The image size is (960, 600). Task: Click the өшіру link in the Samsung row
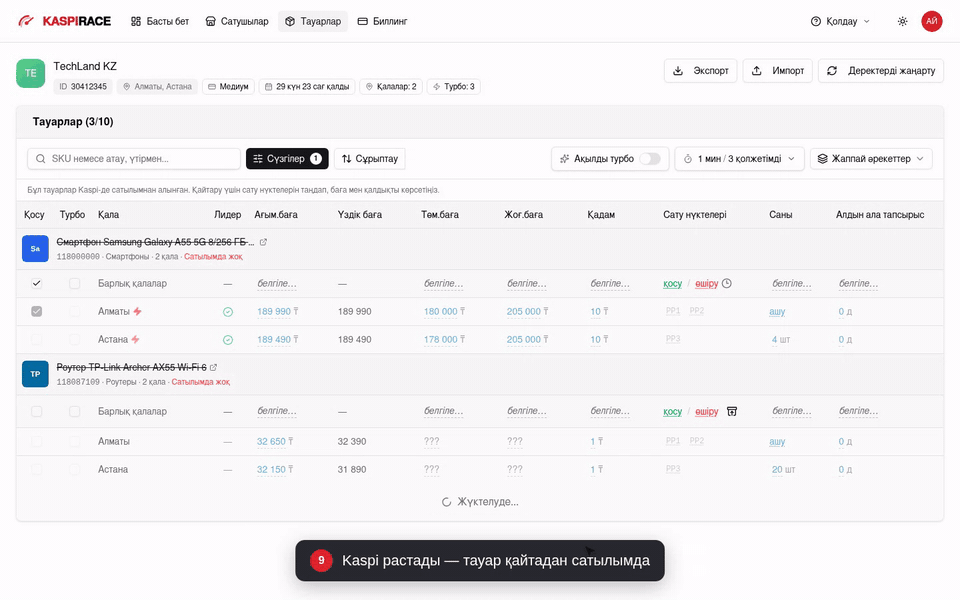coord(707,283)
